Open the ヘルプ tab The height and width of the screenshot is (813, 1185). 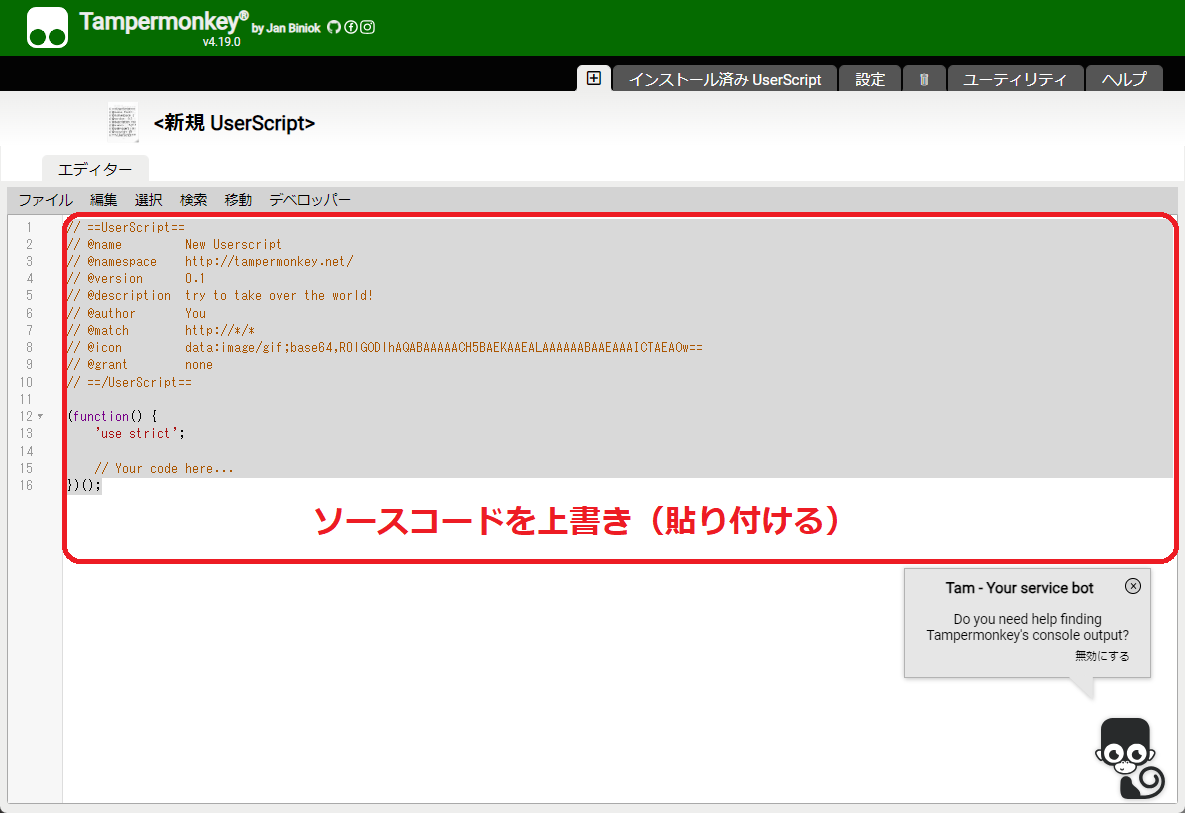(1124, 78)
